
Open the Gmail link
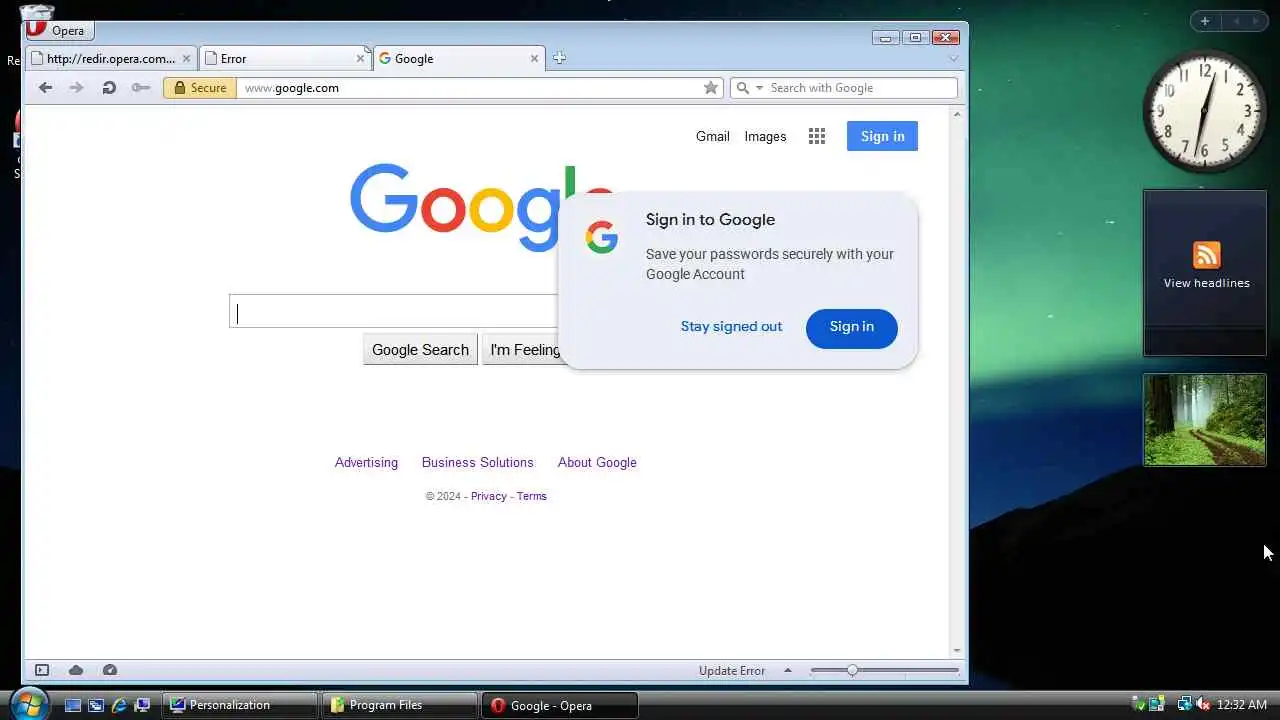(x=713, y=136)
